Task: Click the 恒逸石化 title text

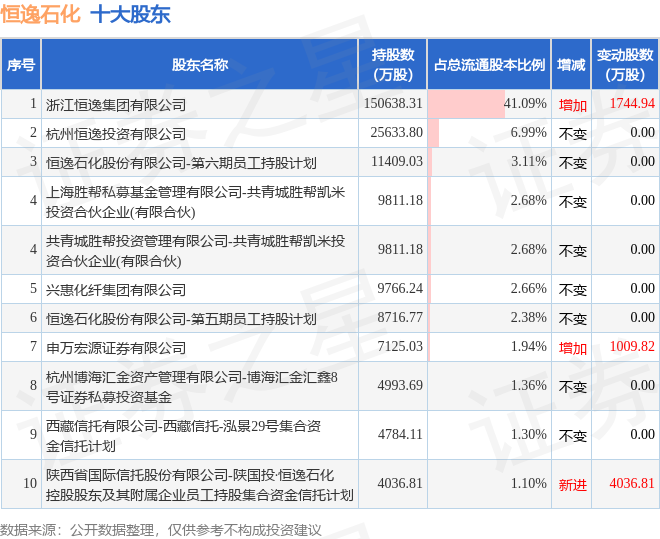Action: click(x=40, y=14)
